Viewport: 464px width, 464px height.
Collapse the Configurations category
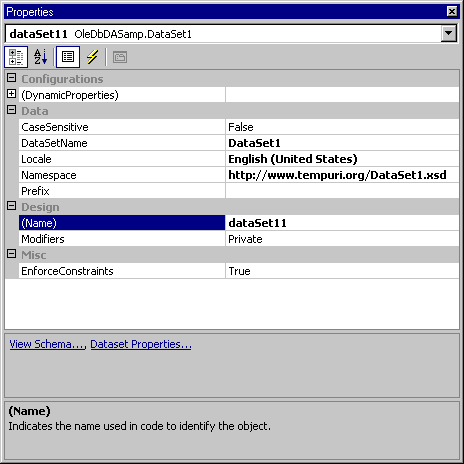click(11, 78)
